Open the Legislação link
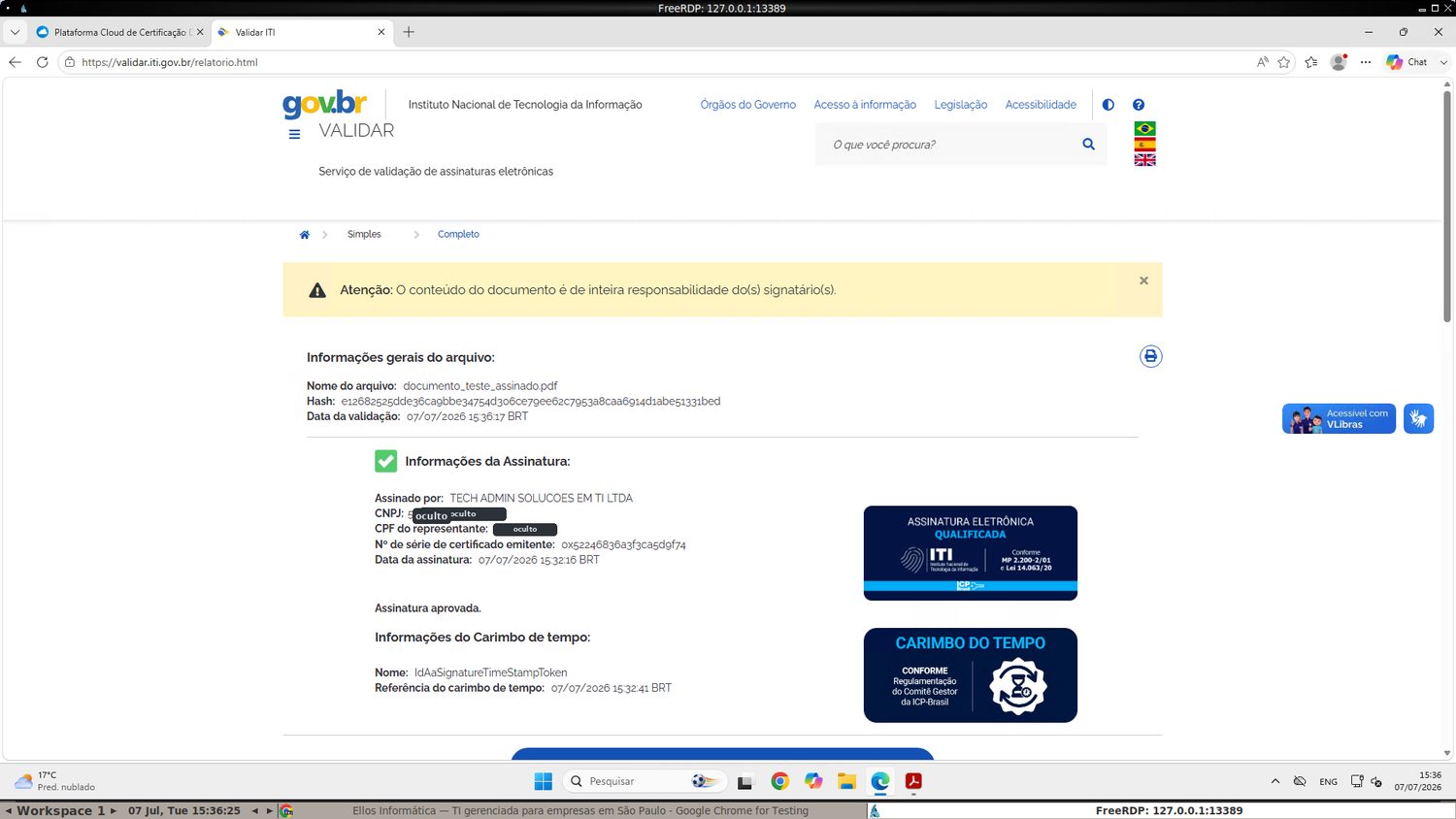Viewport: 1456px width, 819px height. click(x=960, y=105)
